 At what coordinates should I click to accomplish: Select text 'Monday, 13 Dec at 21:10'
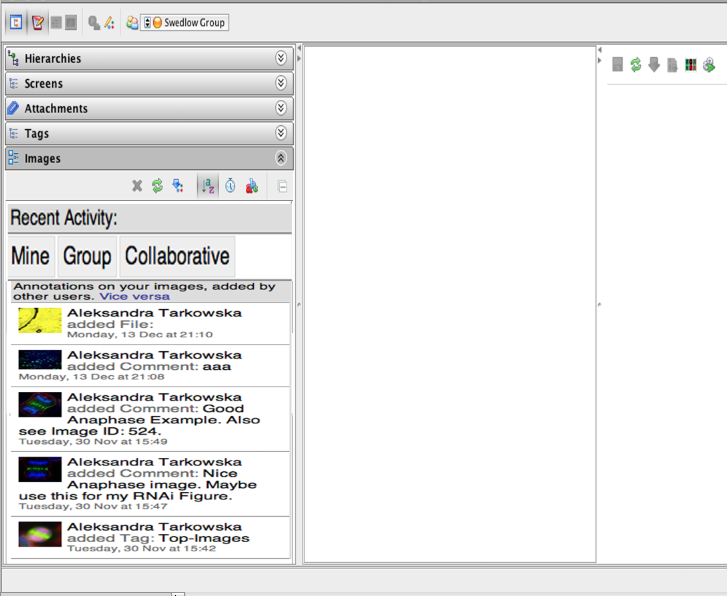(x=140, y=334)
